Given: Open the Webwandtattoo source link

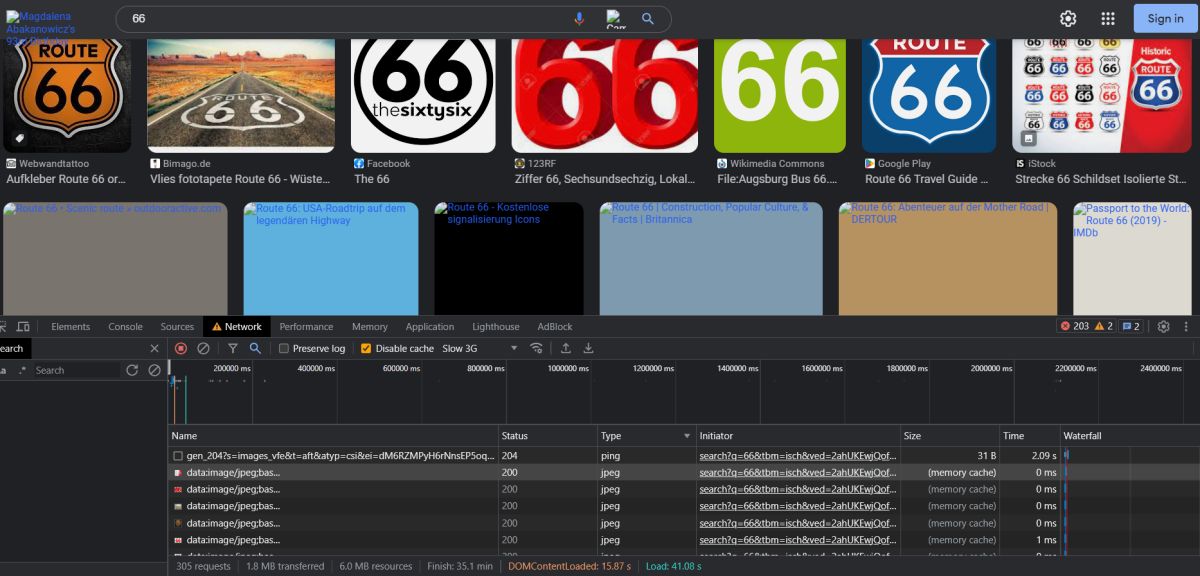Looking at the screenshot, I should click(x=54, y=163).
